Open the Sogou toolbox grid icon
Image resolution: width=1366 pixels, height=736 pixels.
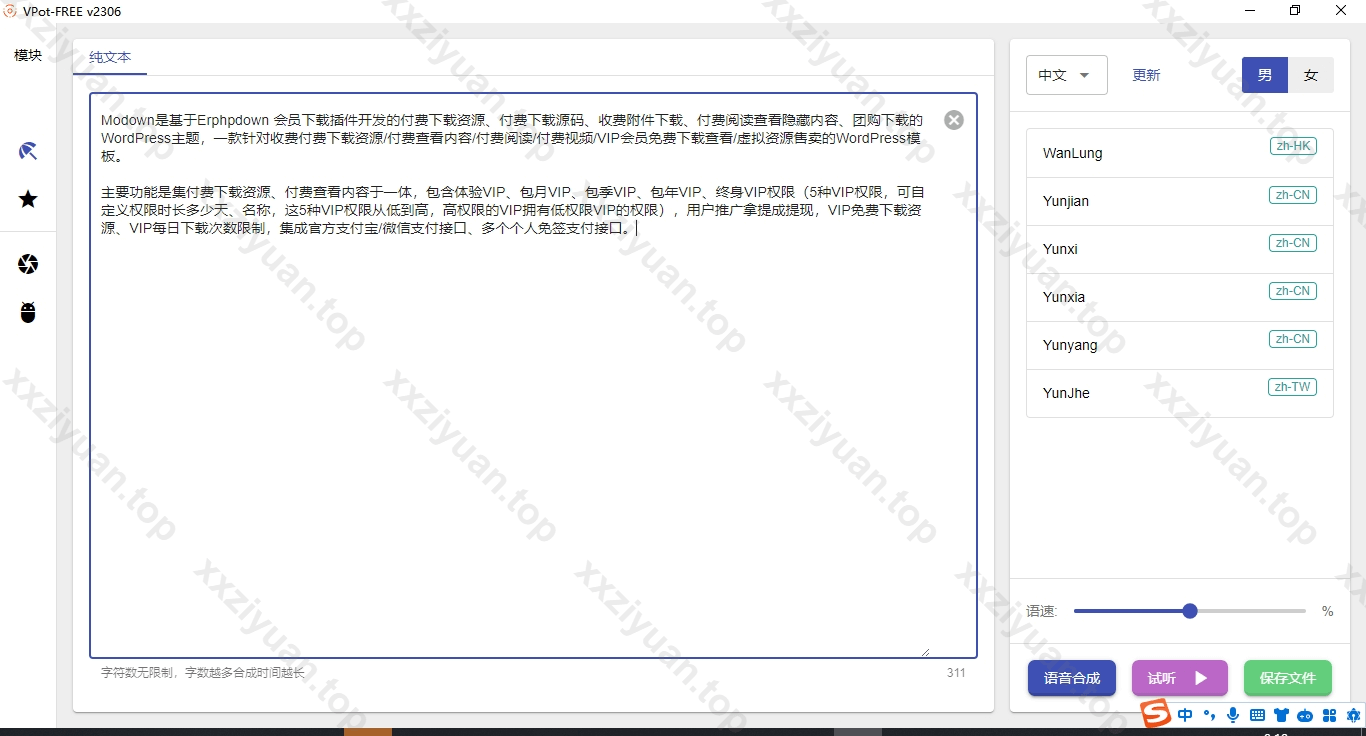point(1329,715)
